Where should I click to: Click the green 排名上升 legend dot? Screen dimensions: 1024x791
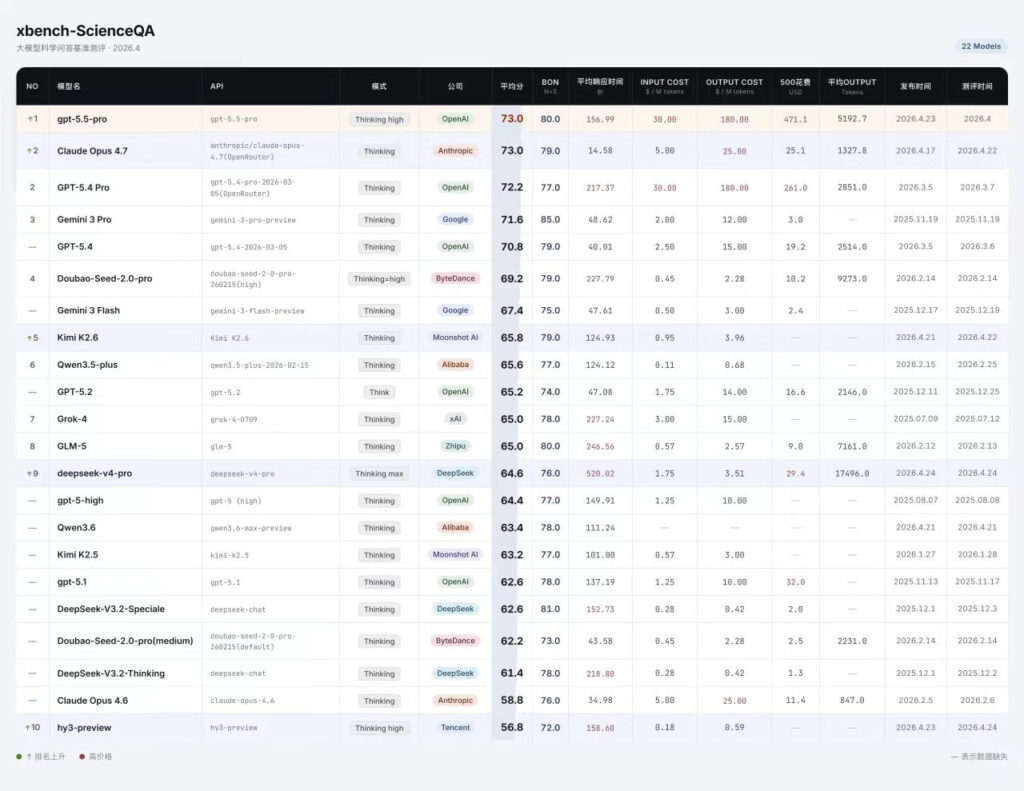(19, 756)
